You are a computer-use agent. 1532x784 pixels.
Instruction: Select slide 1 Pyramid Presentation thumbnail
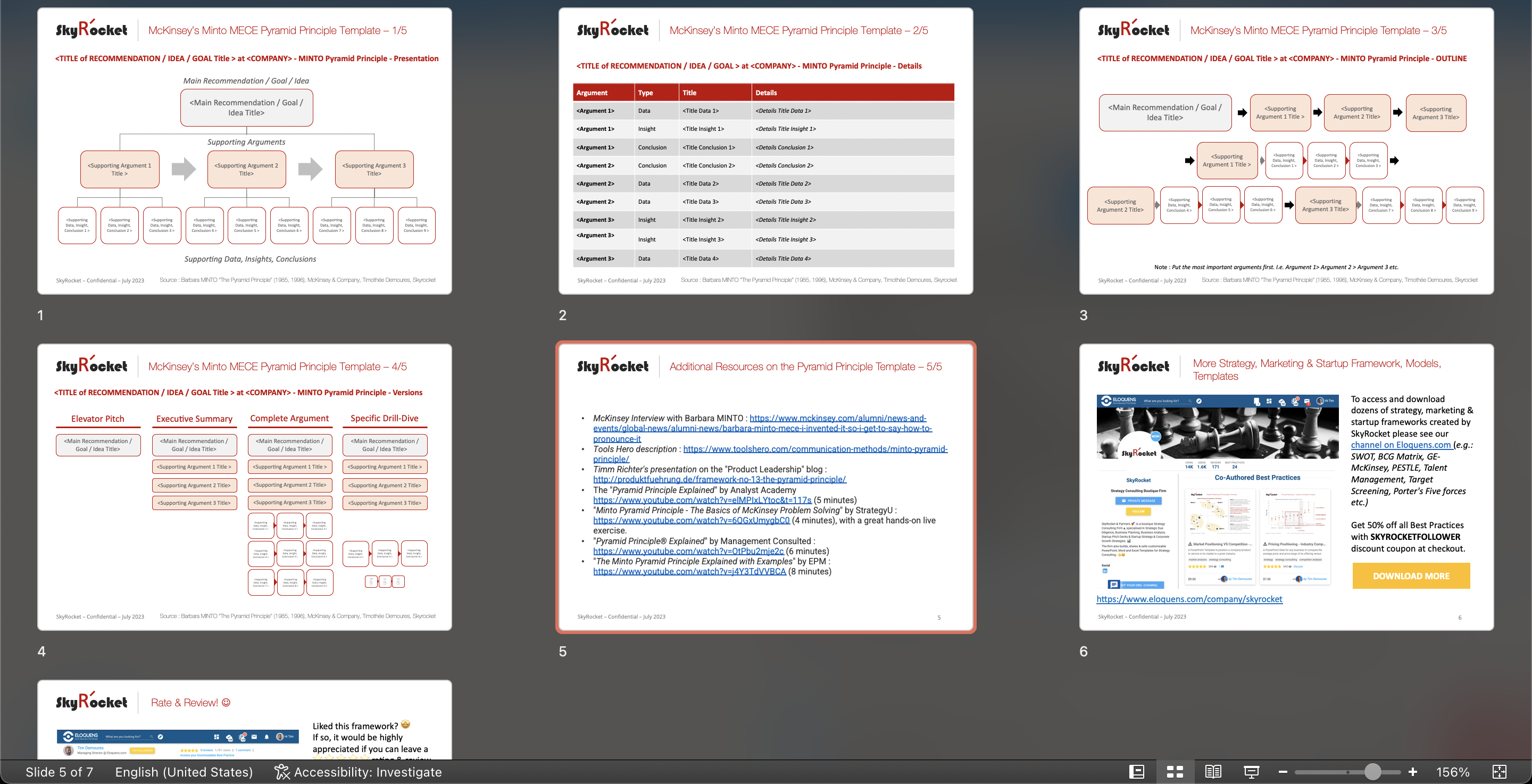[x=245, y=151]
